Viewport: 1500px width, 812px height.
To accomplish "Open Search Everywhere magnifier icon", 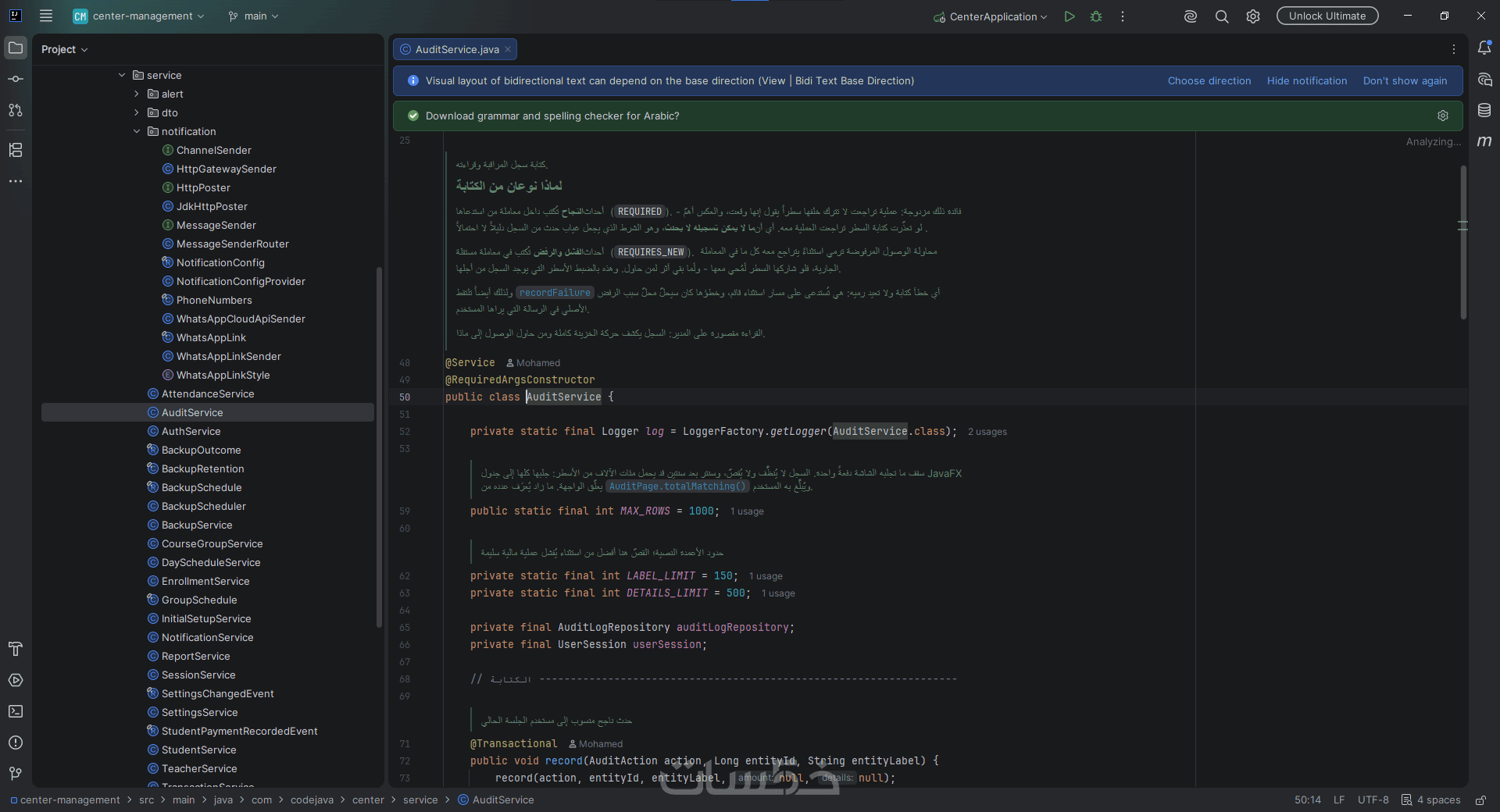I will 1222,16.
